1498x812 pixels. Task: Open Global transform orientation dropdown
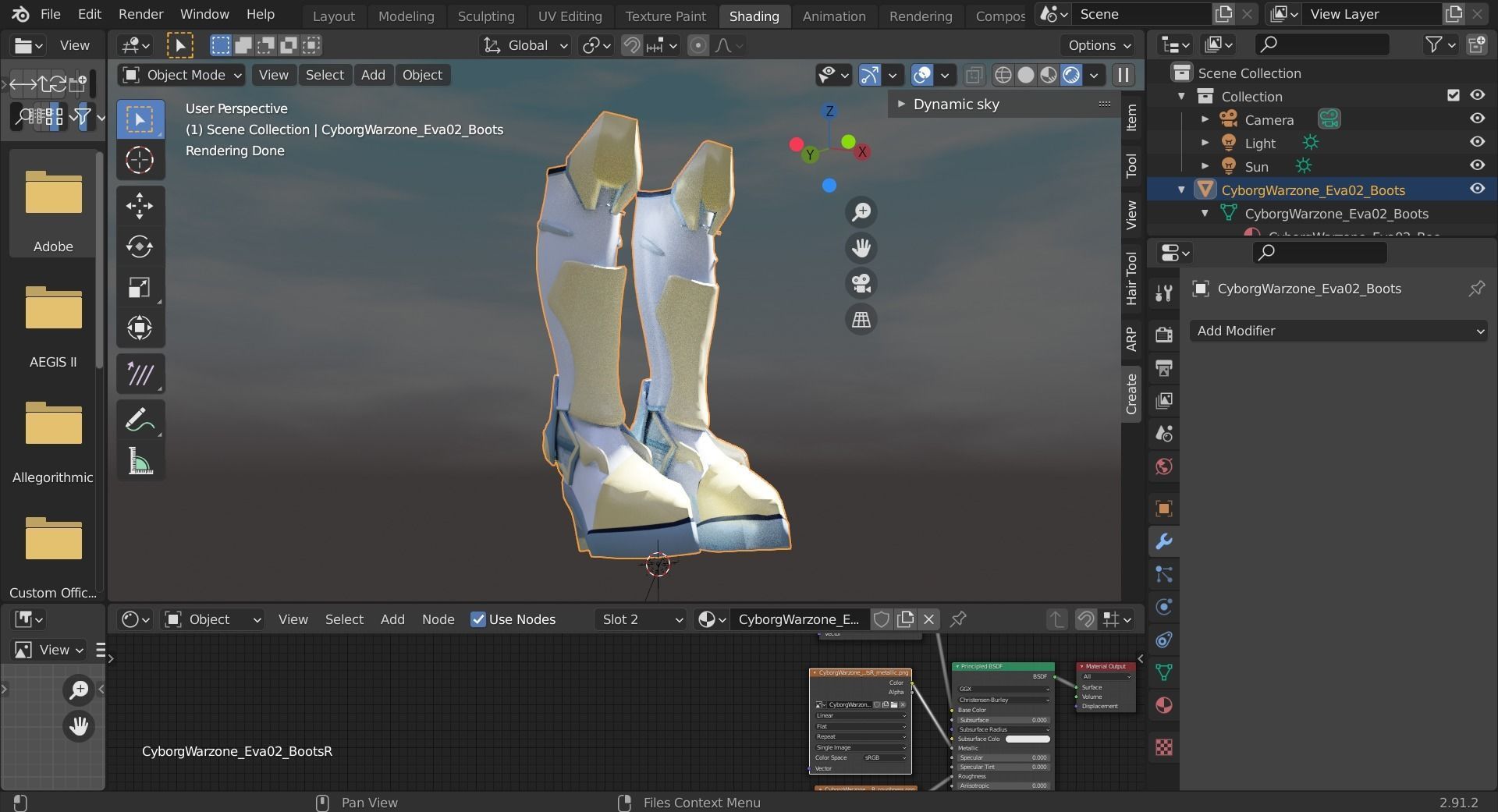tap(524, 45)
